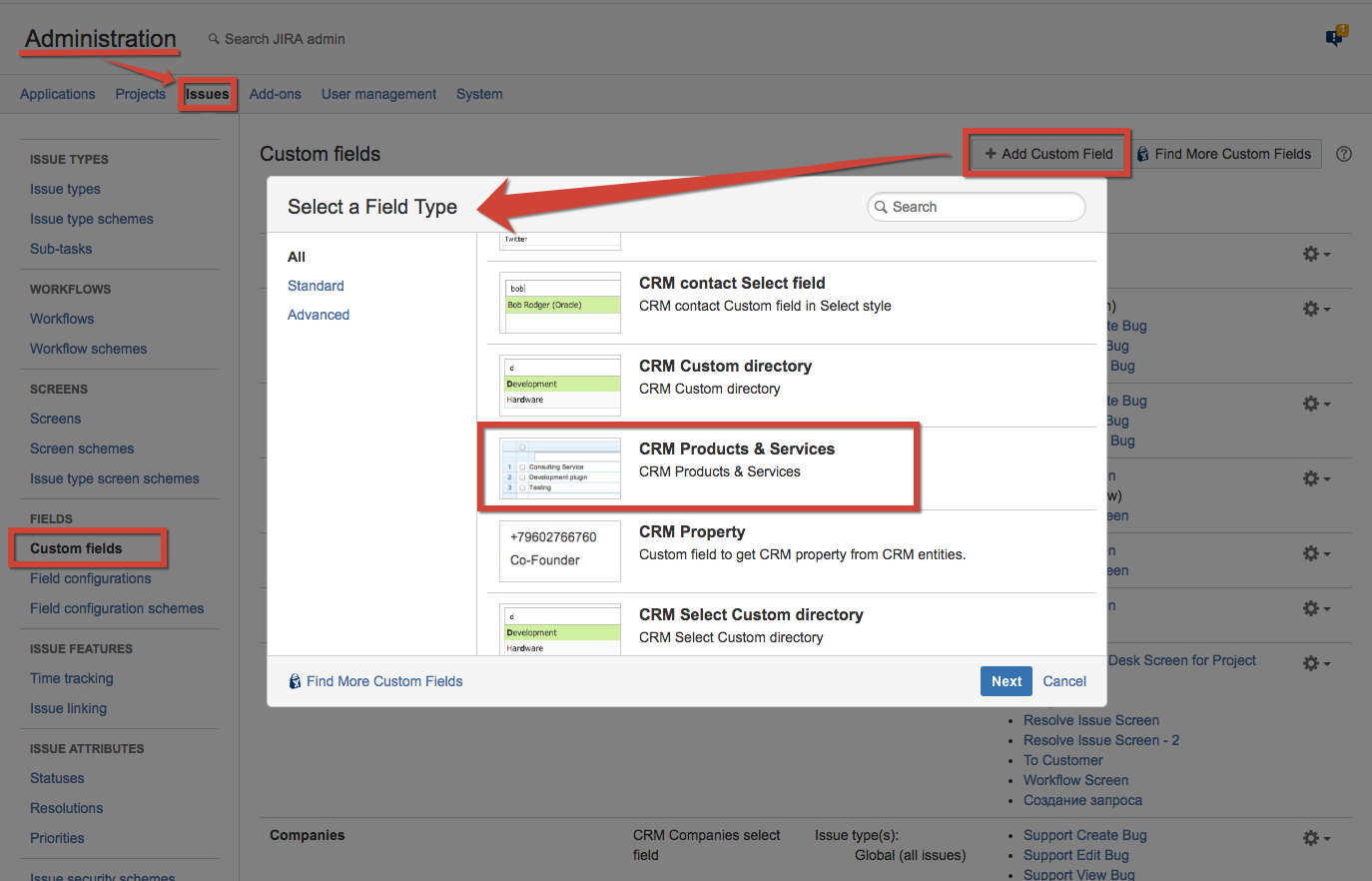The width and height of the screenshot is (1372, 881).
Task: Open gear actions menu for Companies field
Action: coord(1315,838)
